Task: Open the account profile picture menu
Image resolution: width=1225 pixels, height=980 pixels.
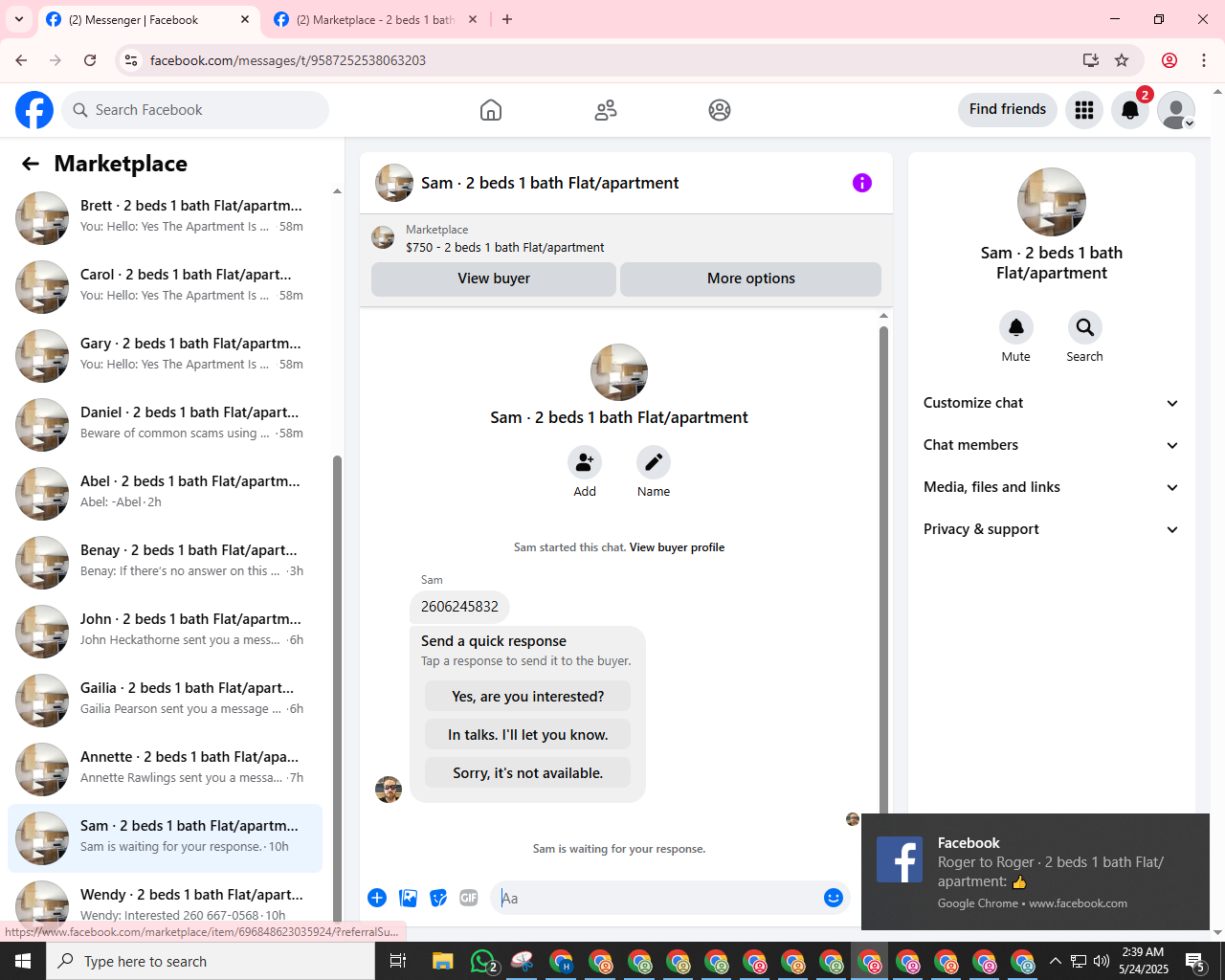Action: (1176, 110)
